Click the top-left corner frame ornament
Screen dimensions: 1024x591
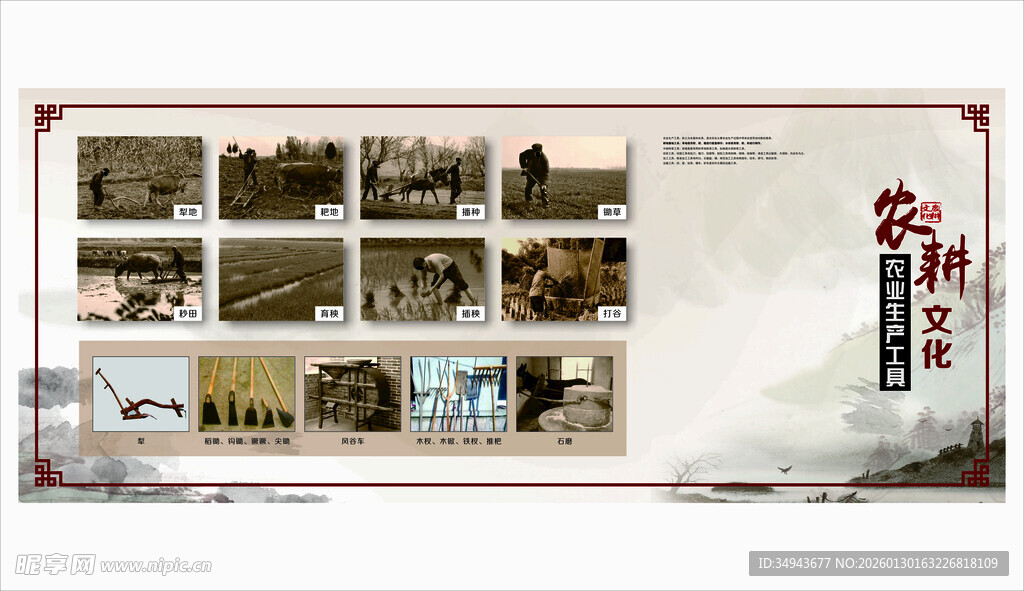click(x=48, y=117)
